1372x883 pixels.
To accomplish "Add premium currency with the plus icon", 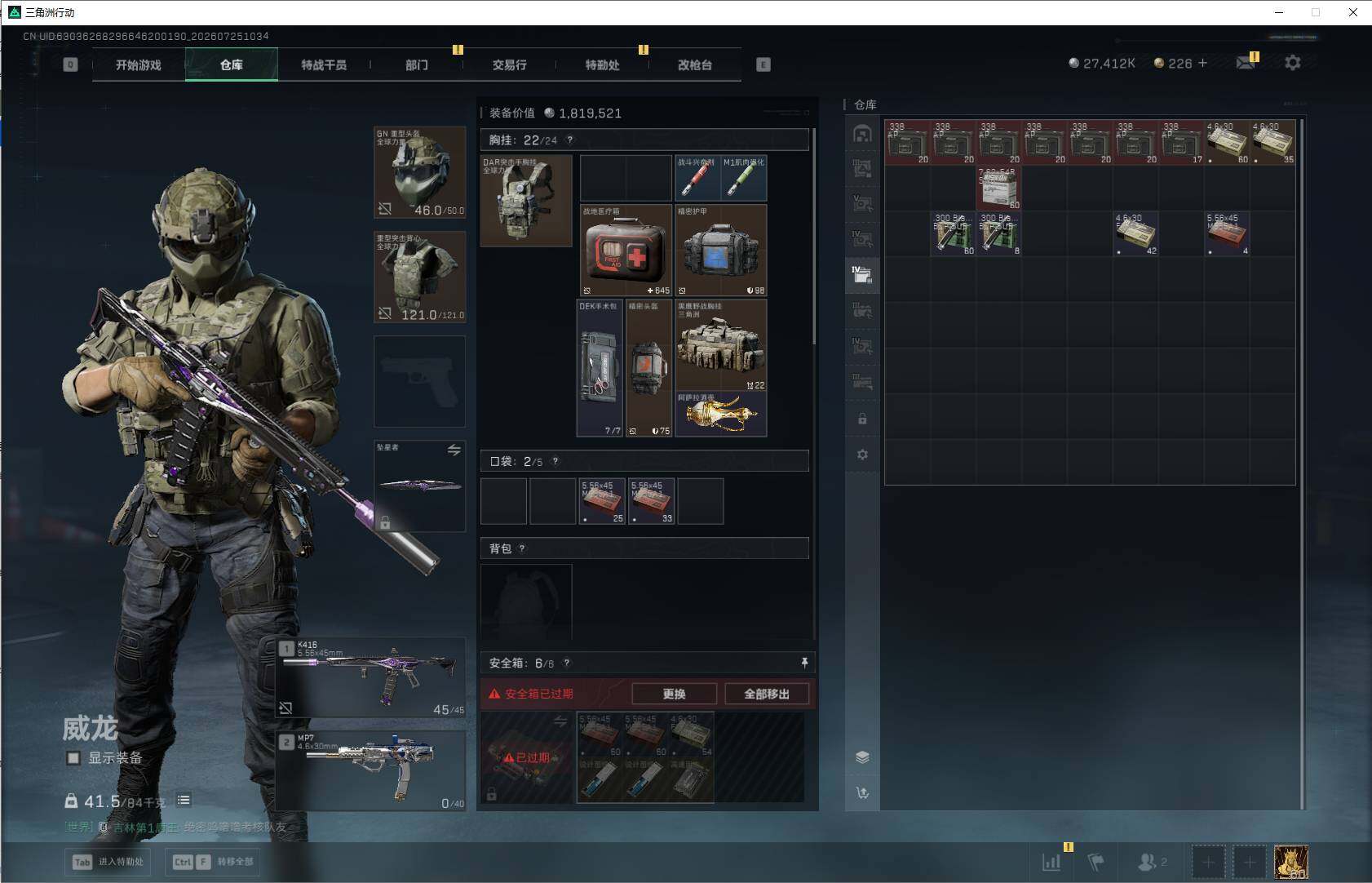I will (x=1202, y=63).
